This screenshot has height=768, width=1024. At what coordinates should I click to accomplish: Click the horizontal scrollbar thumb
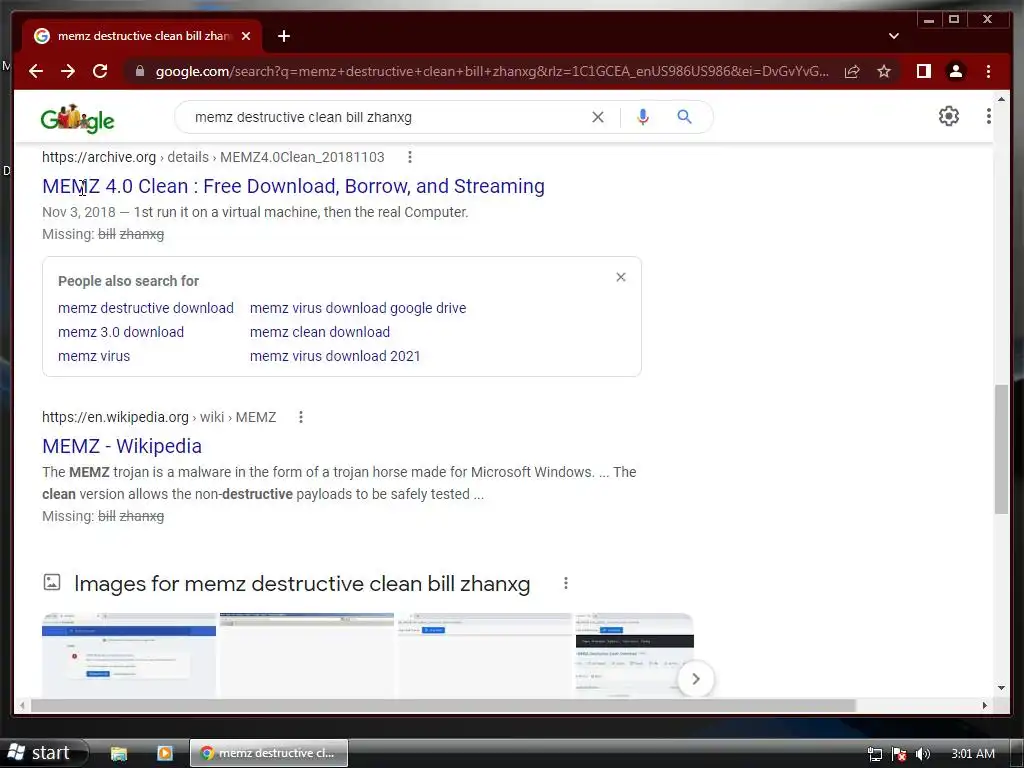click(x=443, y=705)
